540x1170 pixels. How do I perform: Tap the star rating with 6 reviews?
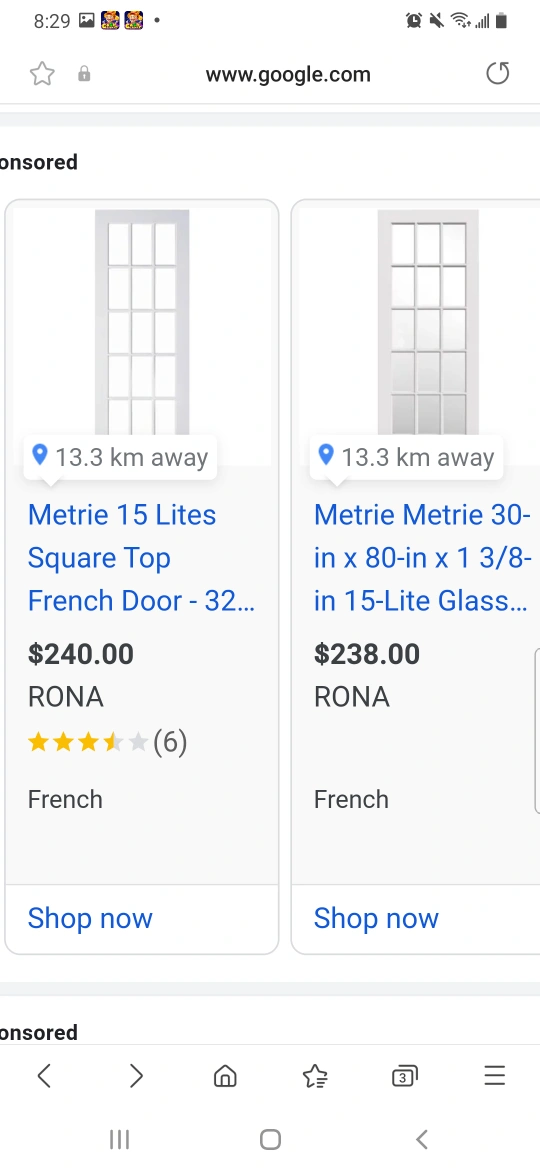107,742
